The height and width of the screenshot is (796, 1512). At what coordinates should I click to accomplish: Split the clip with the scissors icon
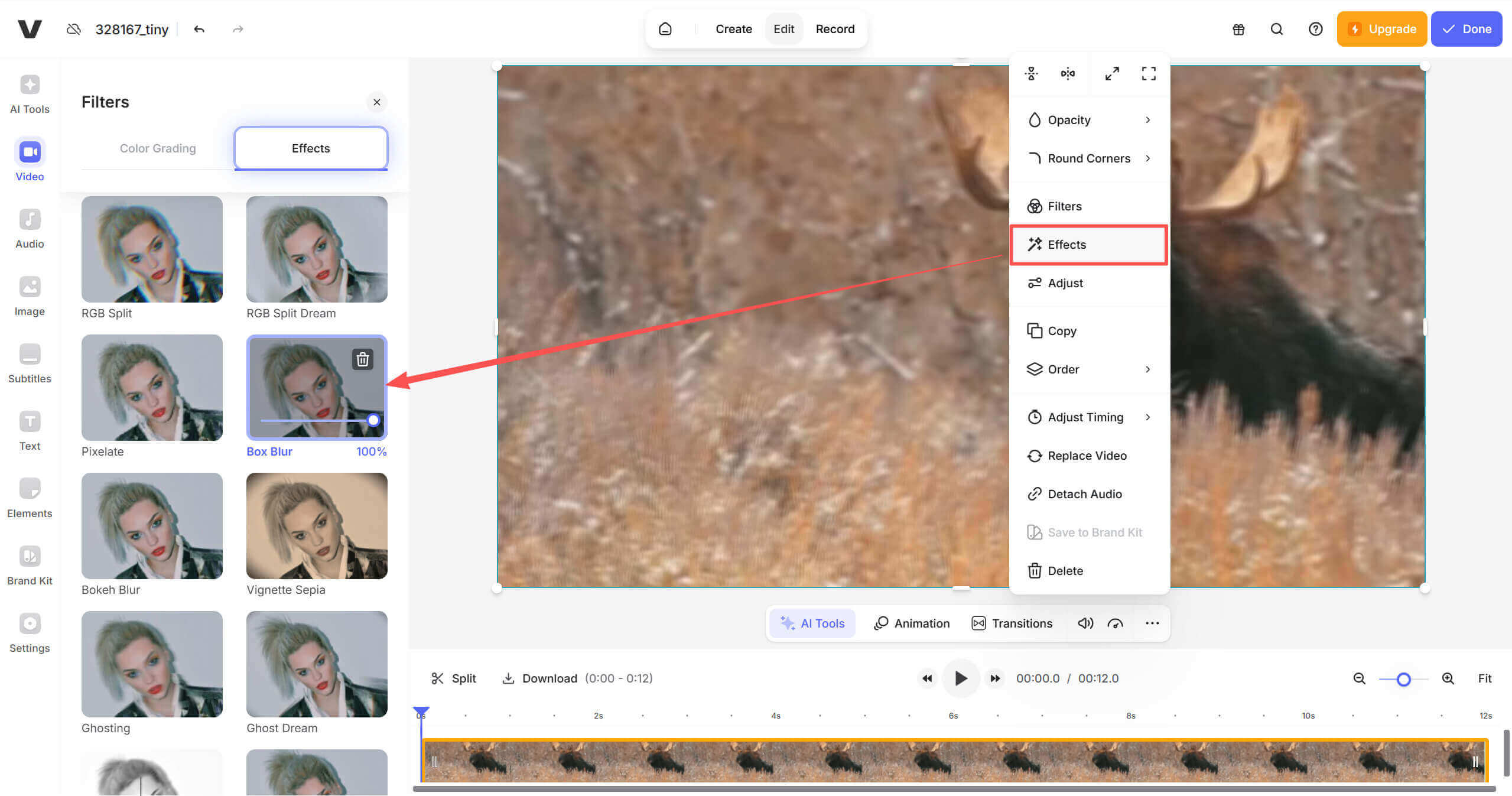pos(438,678)
